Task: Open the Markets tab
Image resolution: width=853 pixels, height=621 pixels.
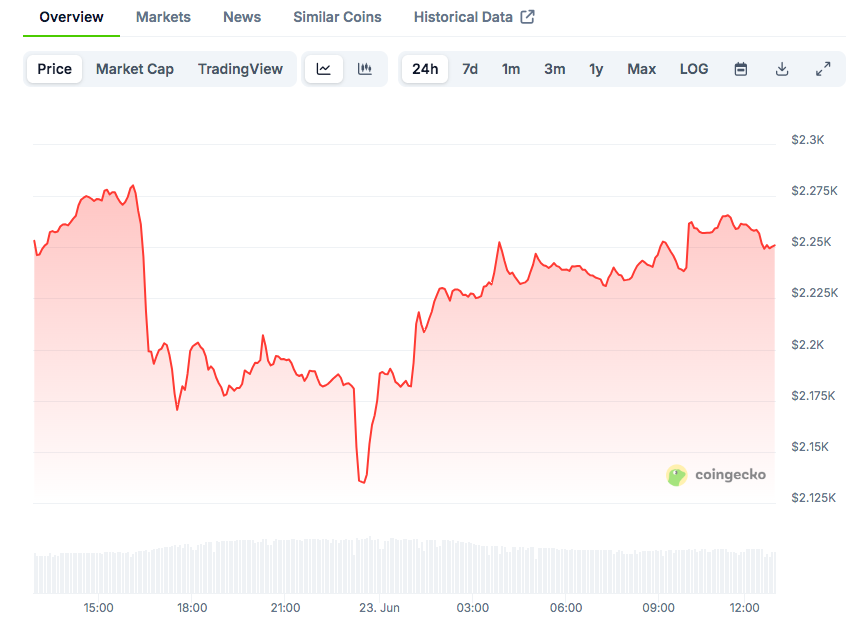Action: [163, 17]
